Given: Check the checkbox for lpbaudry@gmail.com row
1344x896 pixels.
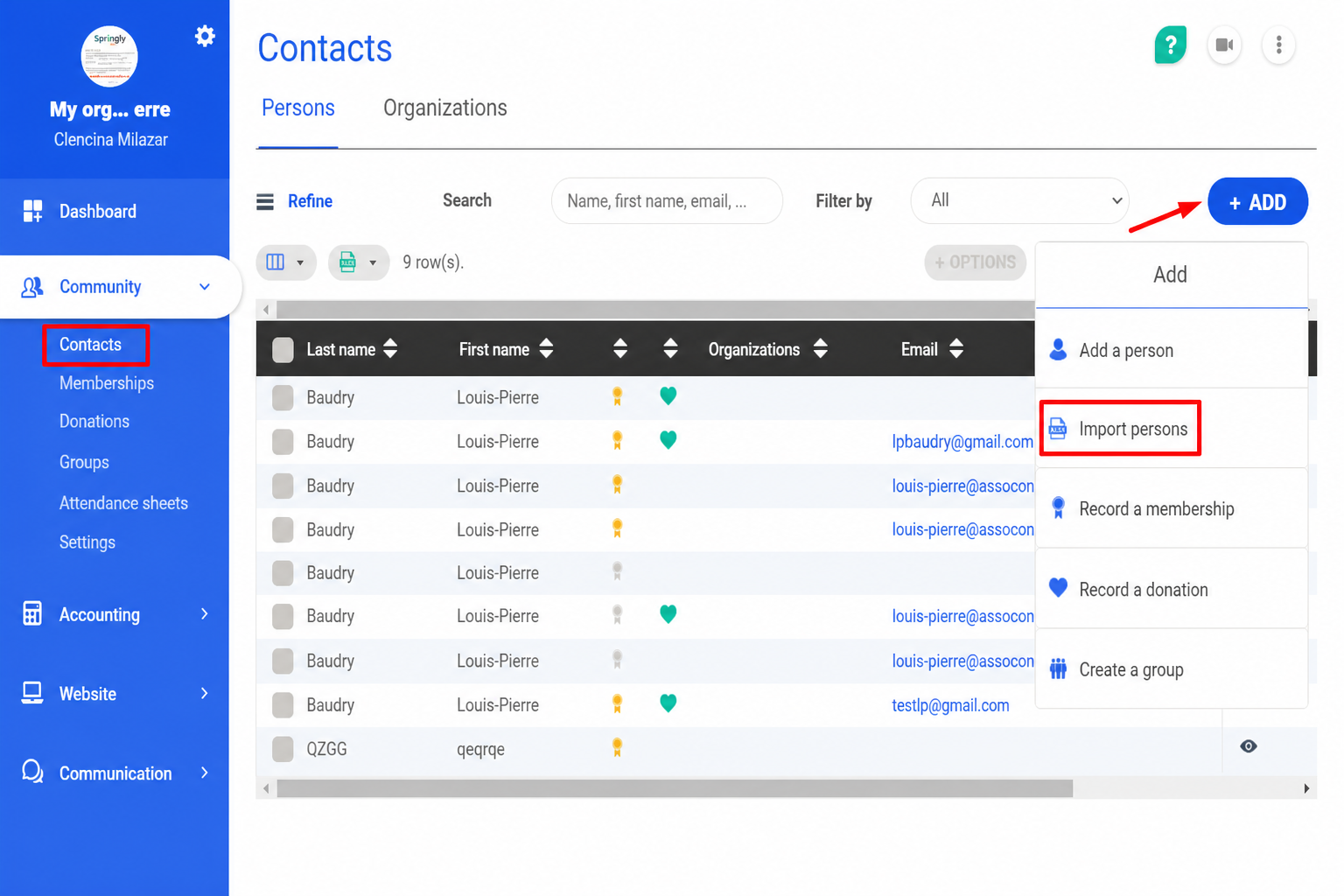Looking at the screenshot, I should (x=283, y=442).
